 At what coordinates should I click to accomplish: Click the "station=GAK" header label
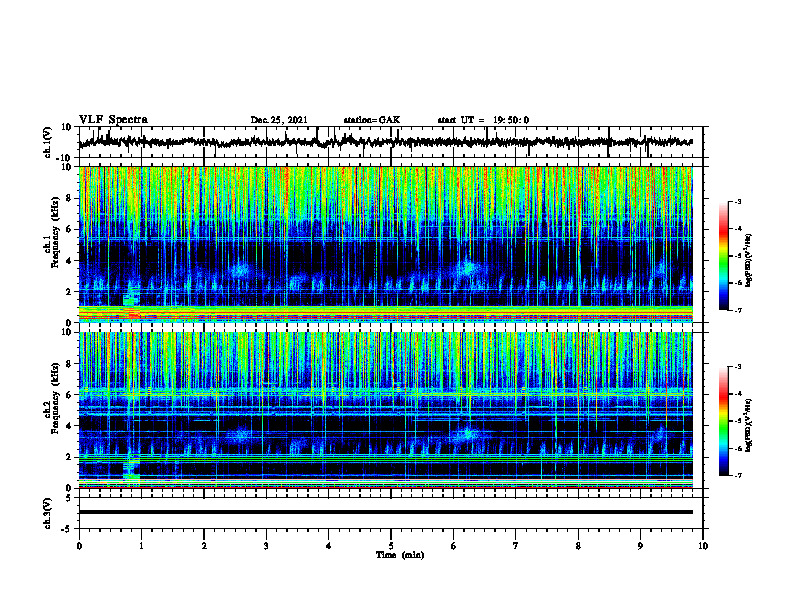372,120
